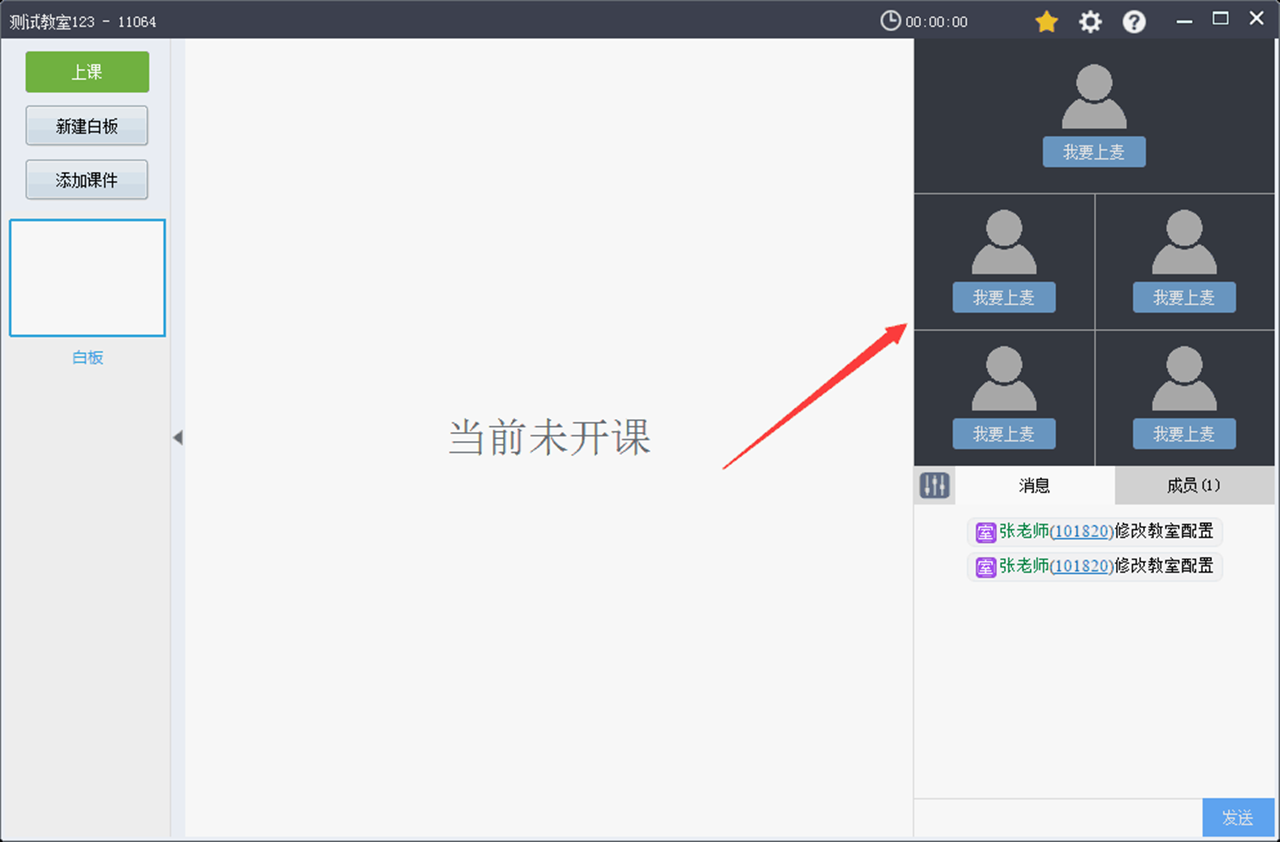Open teacher ID link 101820 in first message
The height and width of the screenshot is (842, 1280).
point(1080,531)
